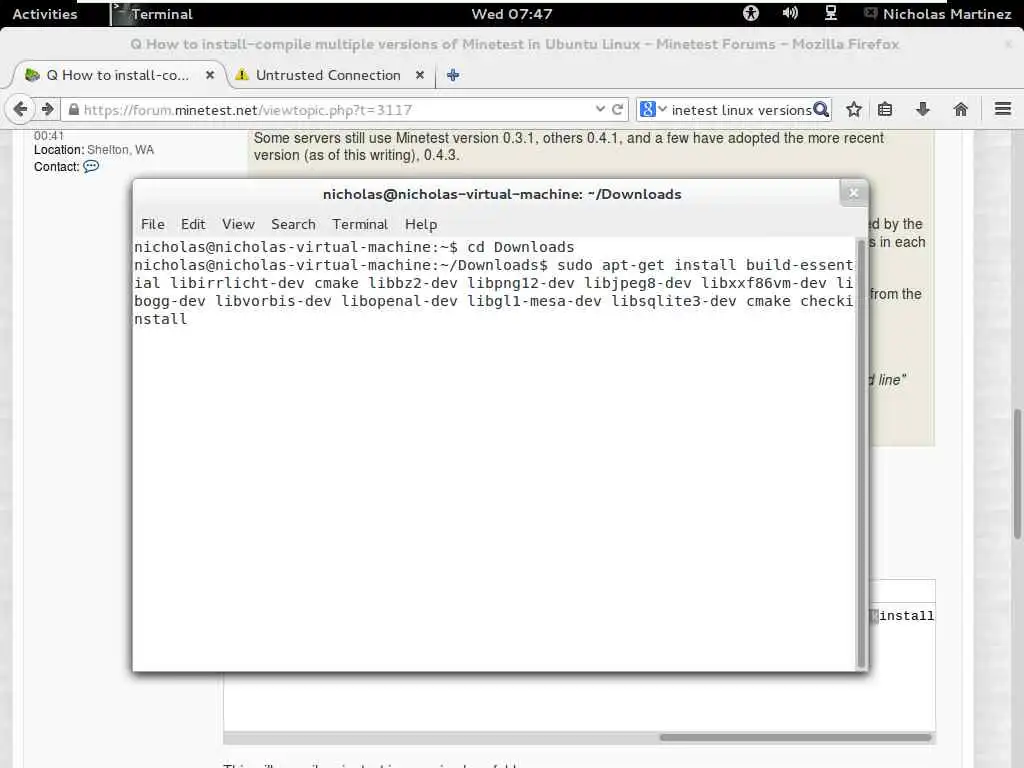
Task: Open the volume control icon
Action: (790, 13)
